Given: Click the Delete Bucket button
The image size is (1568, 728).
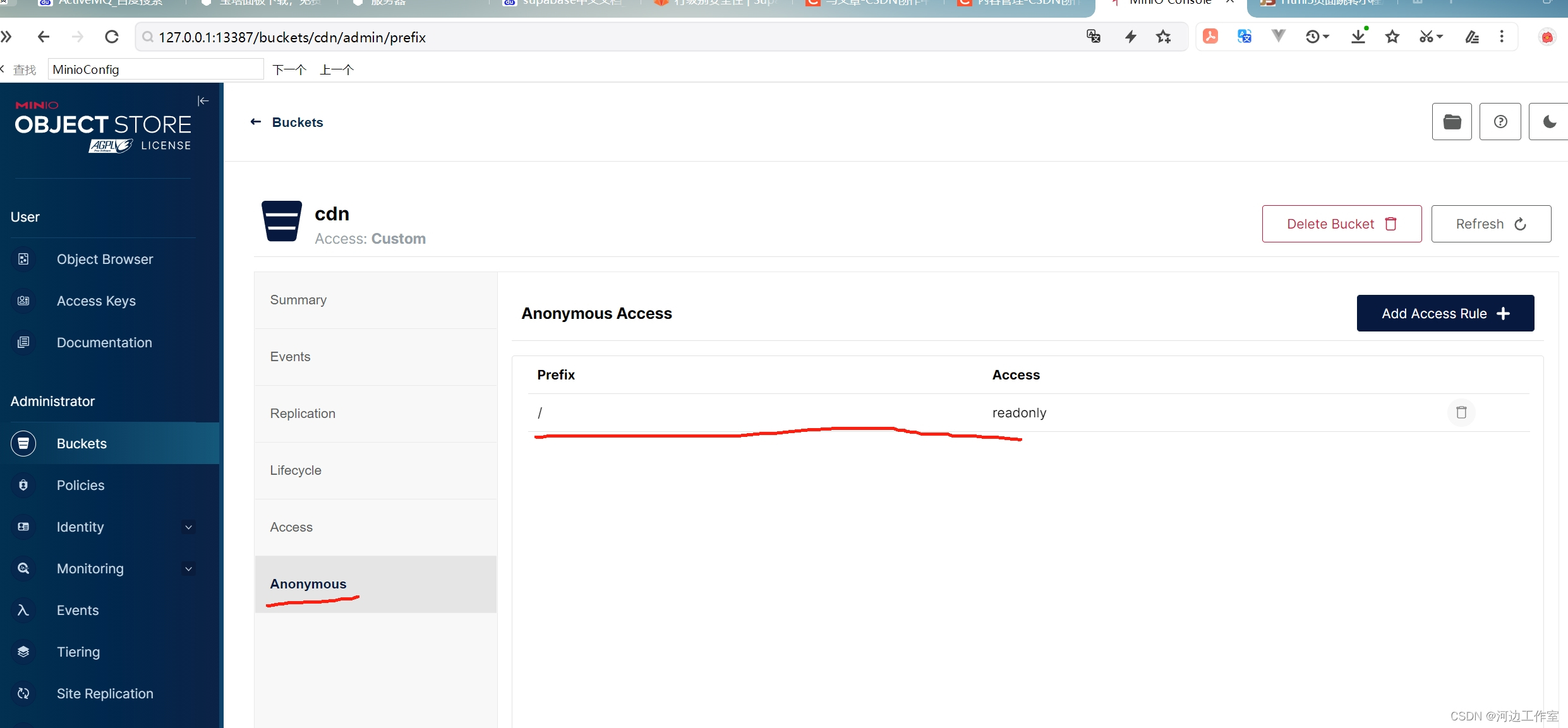Looking at the screenshot, I should click(x=1341, y=224).
